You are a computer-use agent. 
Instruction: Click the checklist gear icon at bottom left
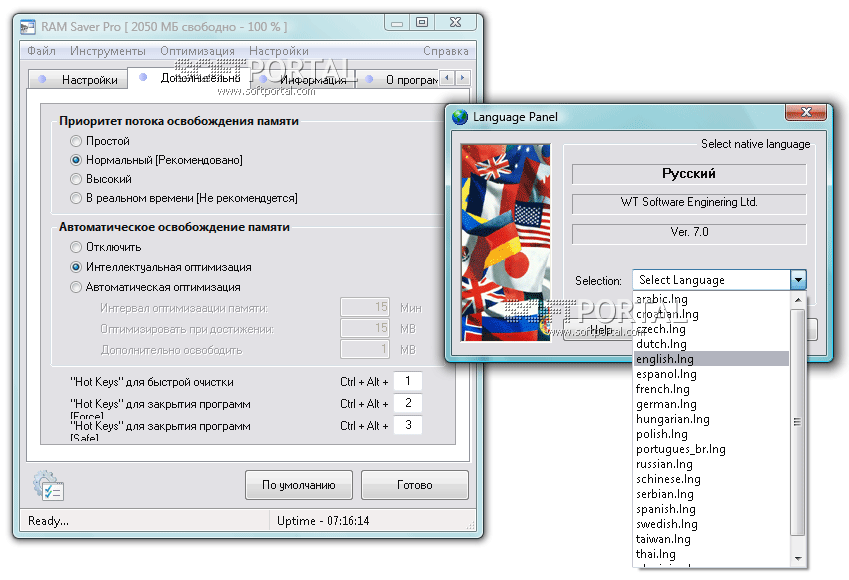48,485
